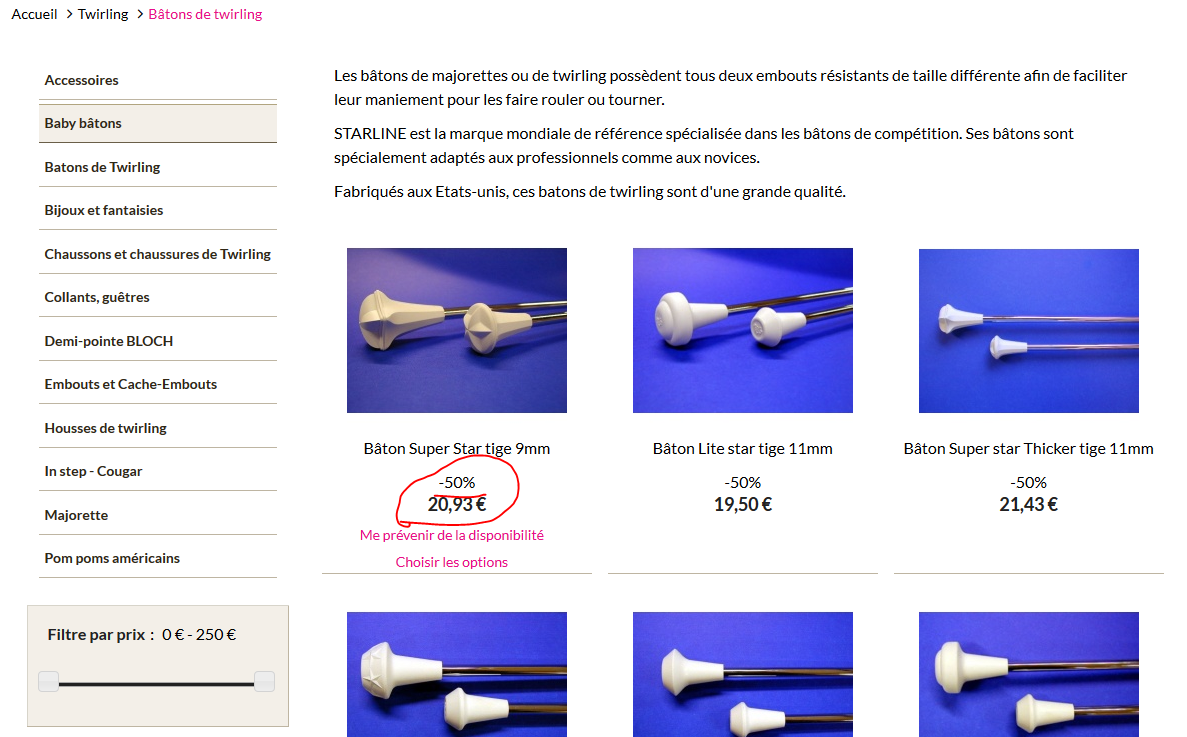Browse Bijoux et fantaisies category
This screenshot has width=1187, height=737.
104,210
